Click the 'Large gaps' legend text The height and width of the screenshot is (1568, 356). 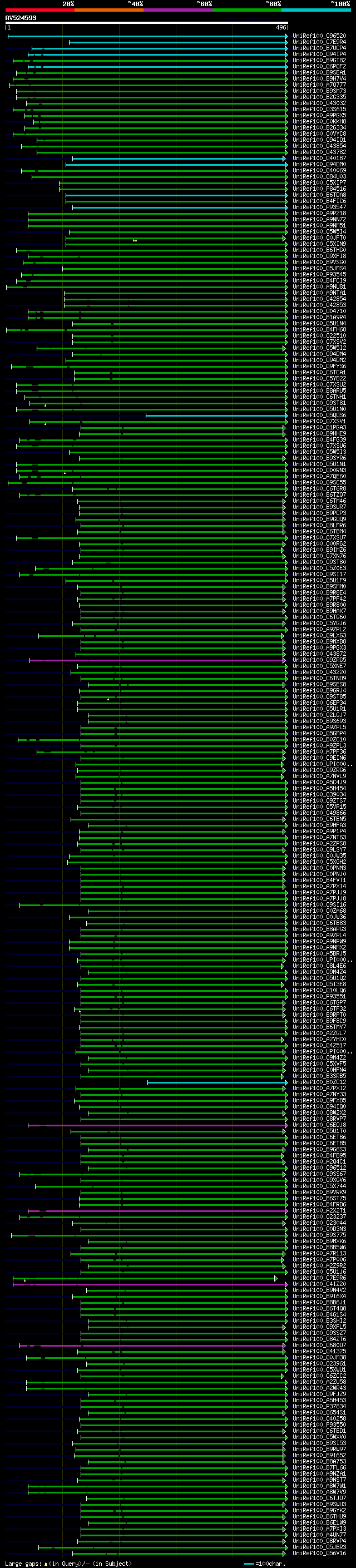pyautogui.click(x=24, y=1564)
